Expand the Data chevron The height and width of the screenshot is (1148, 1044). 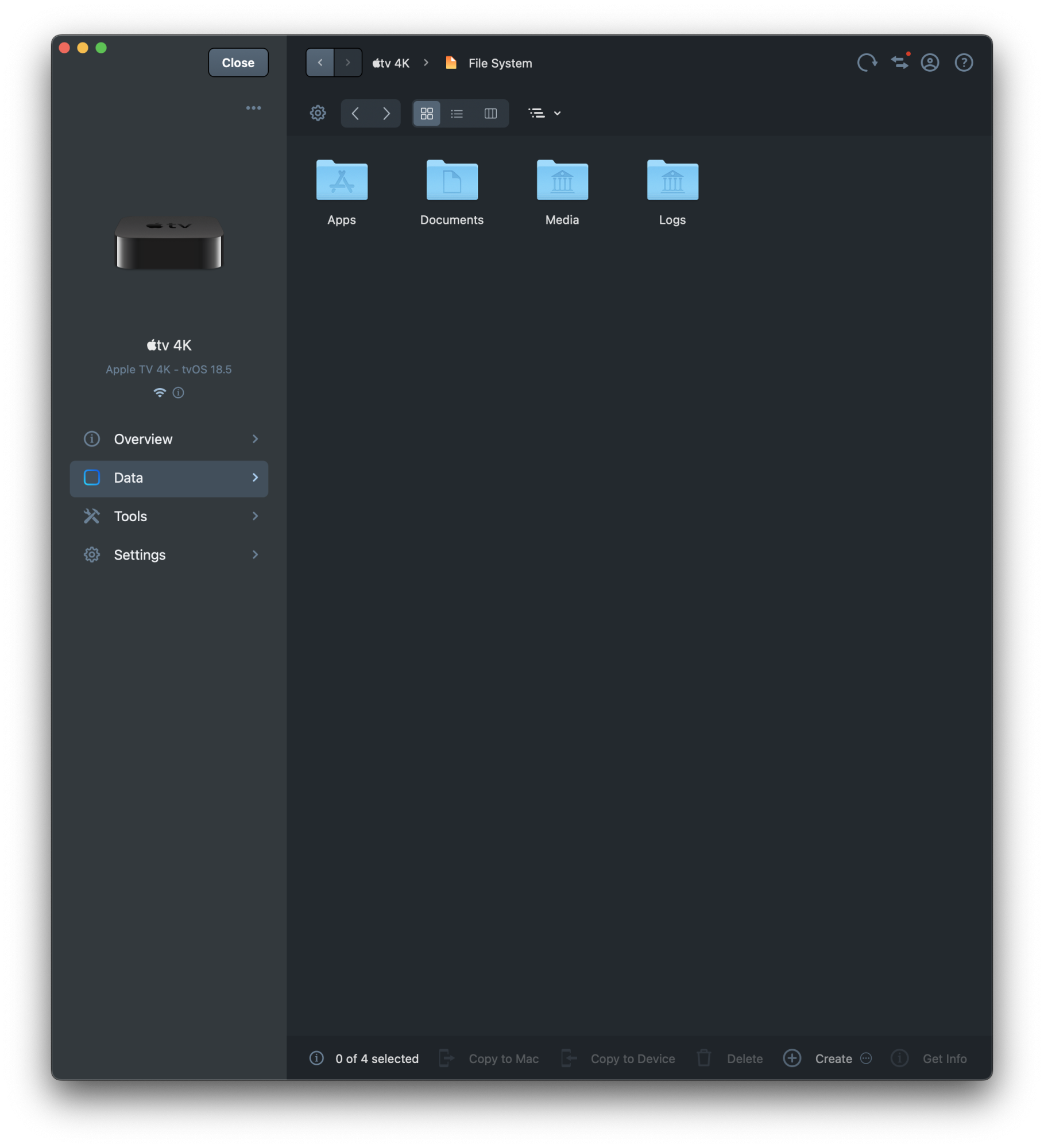click(x=255, y=478)
